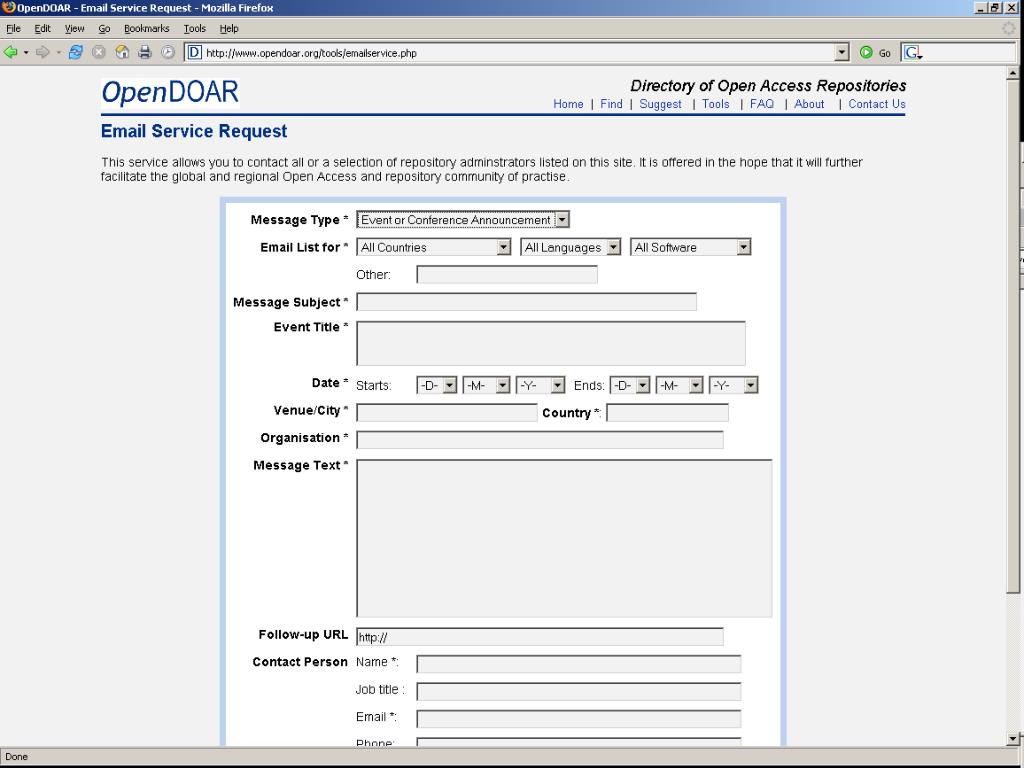Click the vertical scrollbar up arrow
This screenshot has height=768, width=1024.
click(1013, 72)
